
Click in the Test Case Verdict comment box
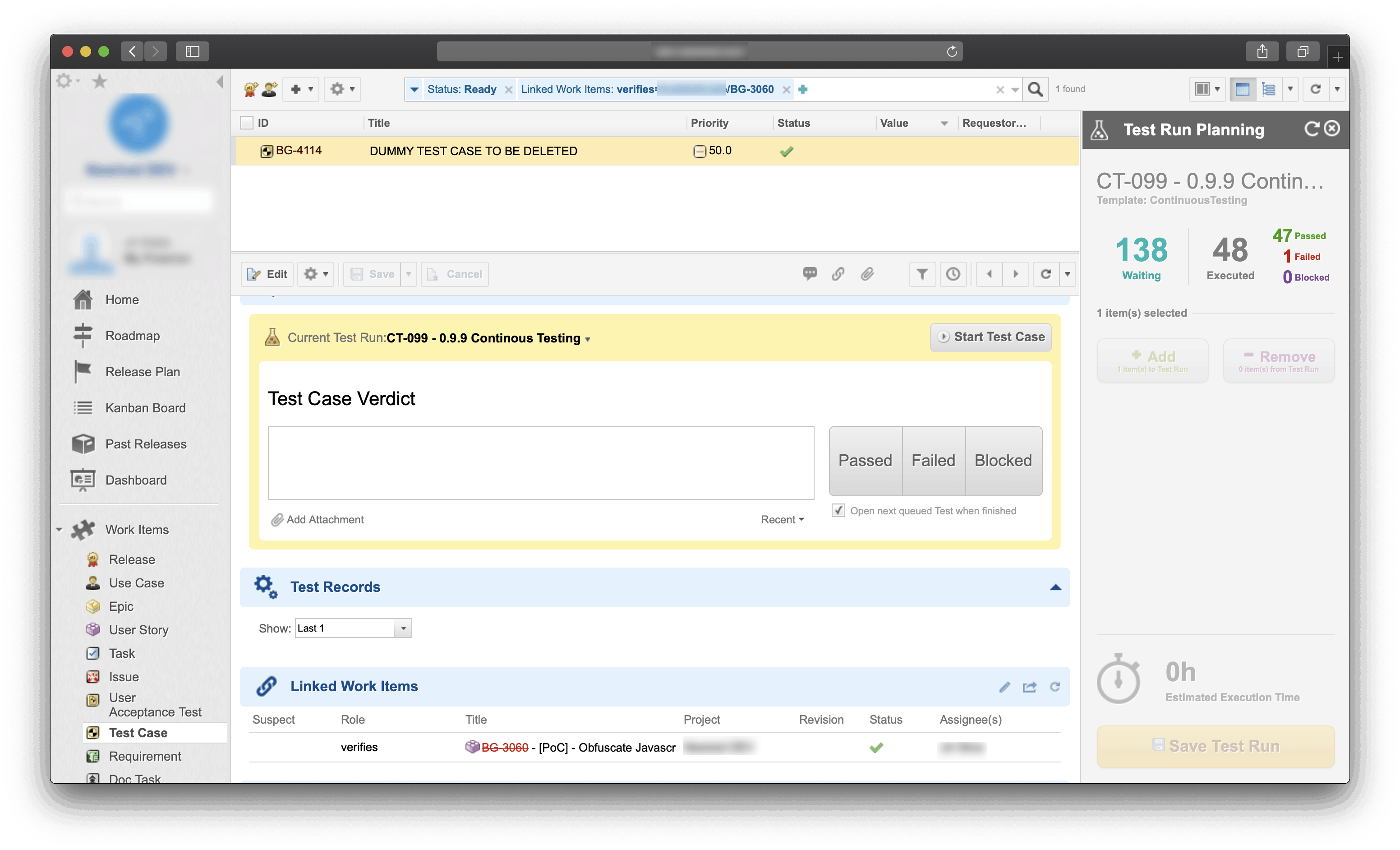(540, 462)
